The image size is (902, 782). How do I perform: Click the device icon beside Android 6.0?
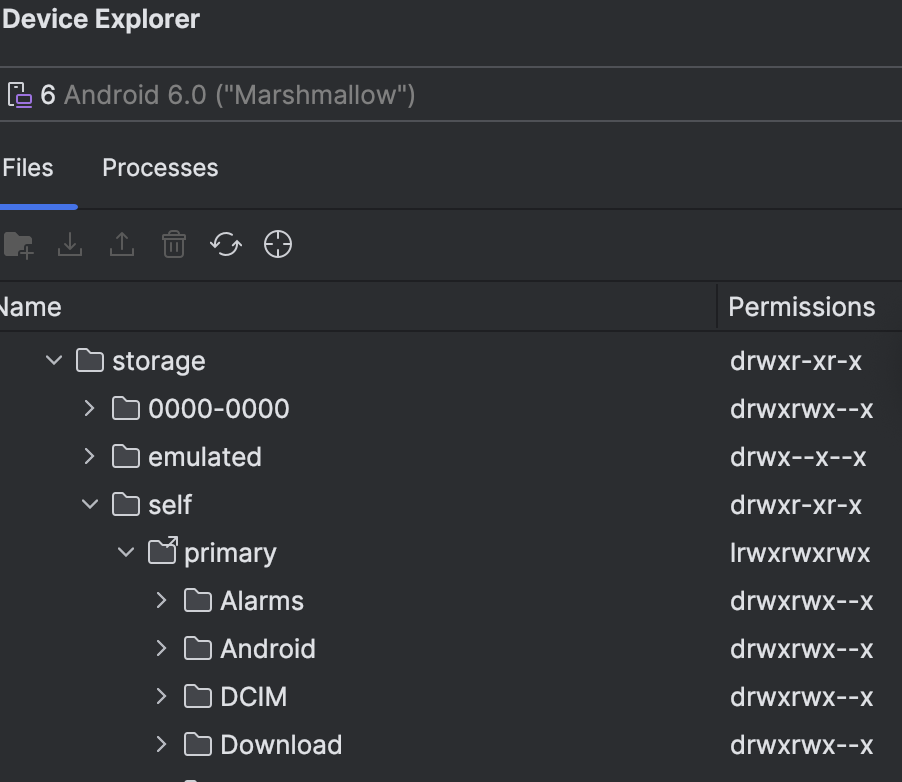click(x=19, y=96)
